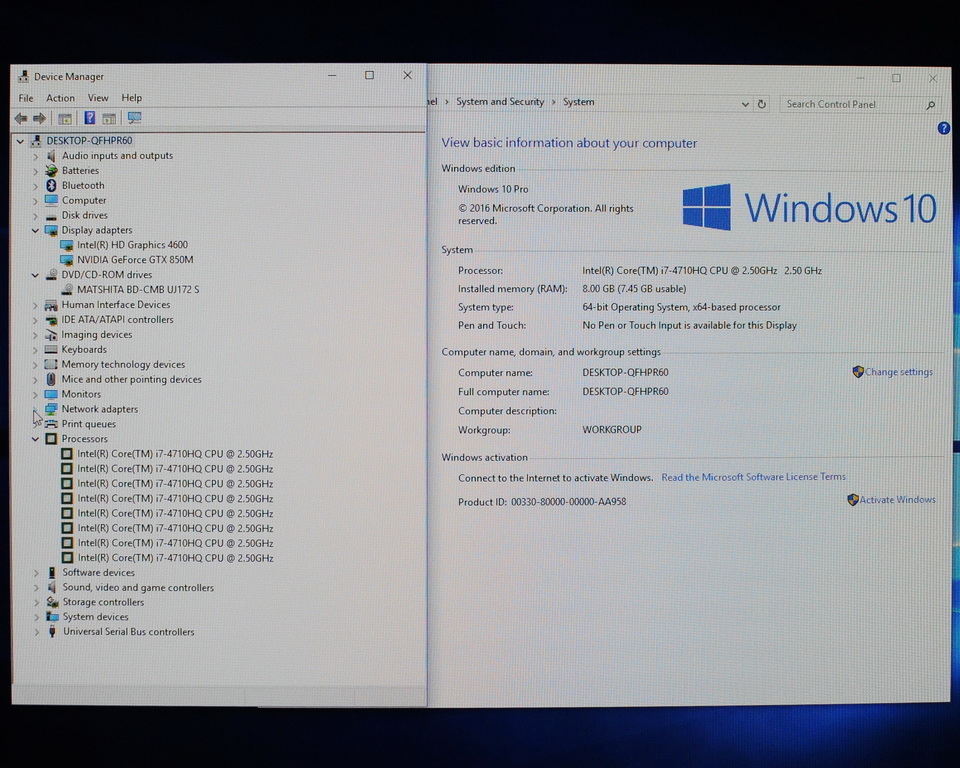
Task: Expand the Bluetooth category arrow
Action: click(x=35, y=186)
